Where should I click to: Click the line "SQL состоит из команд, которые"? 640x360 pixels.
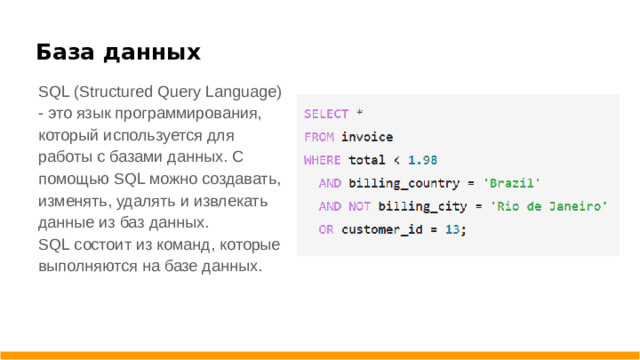click(159, 244)
